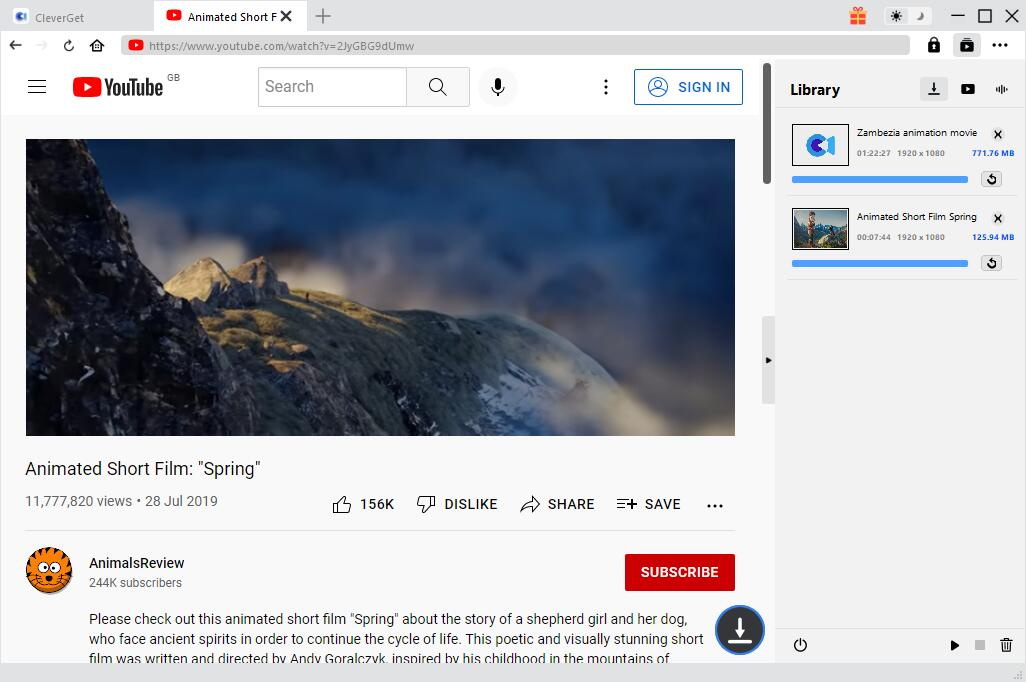Toggle the light/dark theme switch
The width and height of the screenshot is (1026, 682).
click(x=908, y=16)
